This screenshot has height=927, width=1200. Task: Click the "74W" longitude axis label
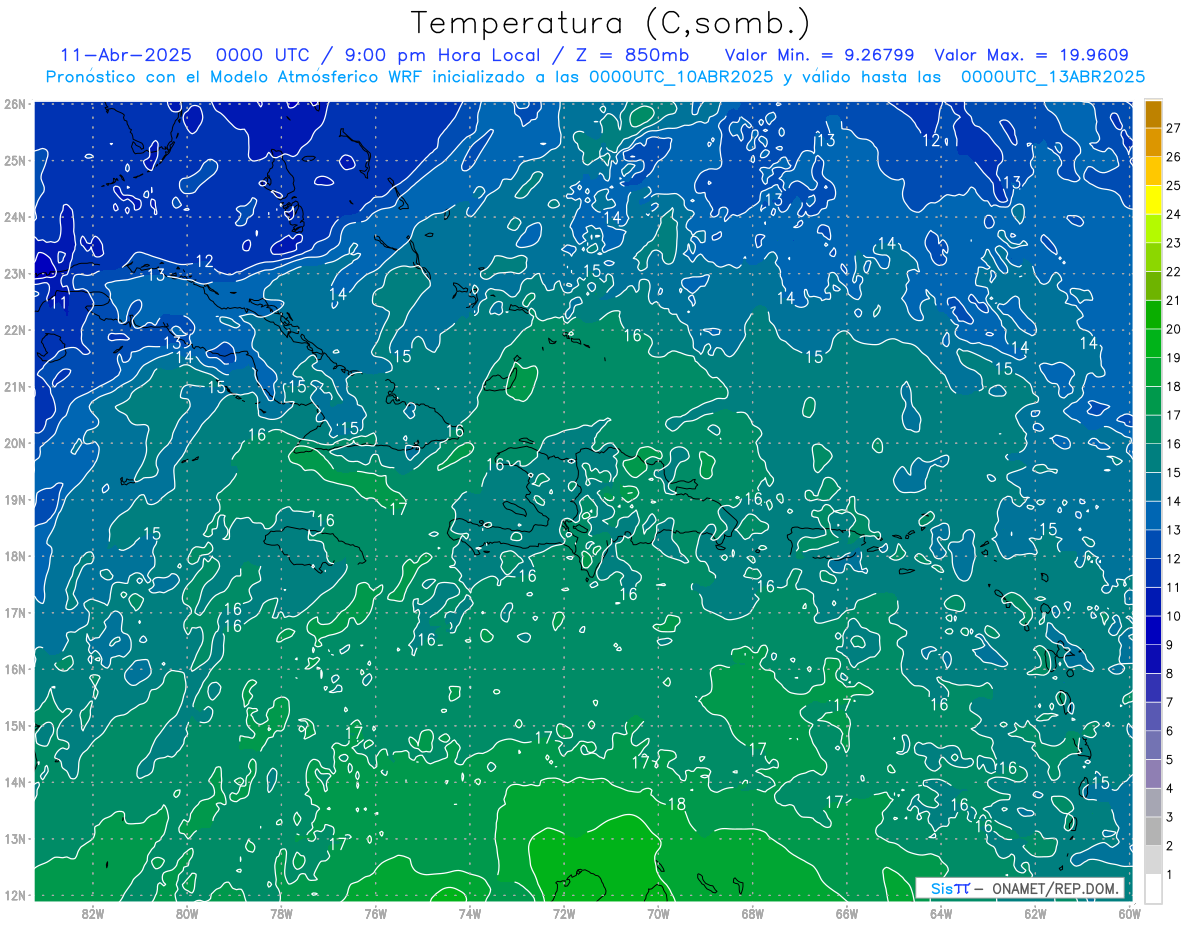point(469,913)
